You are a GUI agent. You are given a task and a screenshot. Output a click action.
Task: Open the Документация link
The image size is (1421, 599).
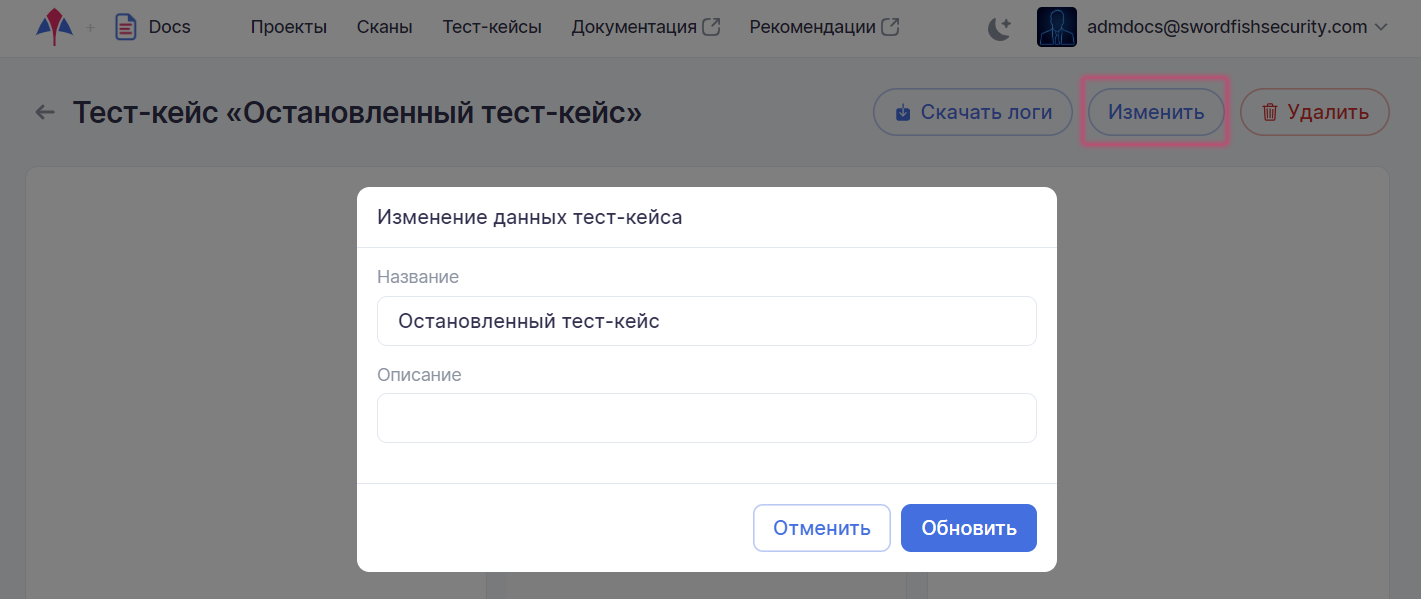tap(633, 27)
